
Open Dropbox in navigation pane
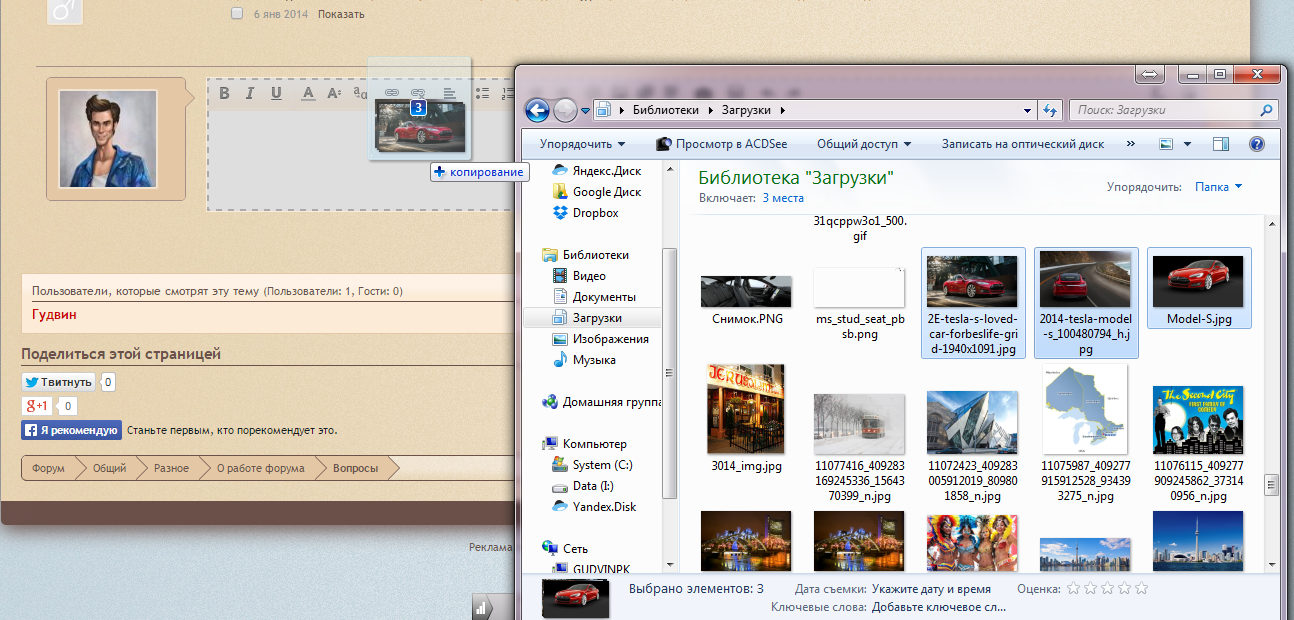click(586, 213)
